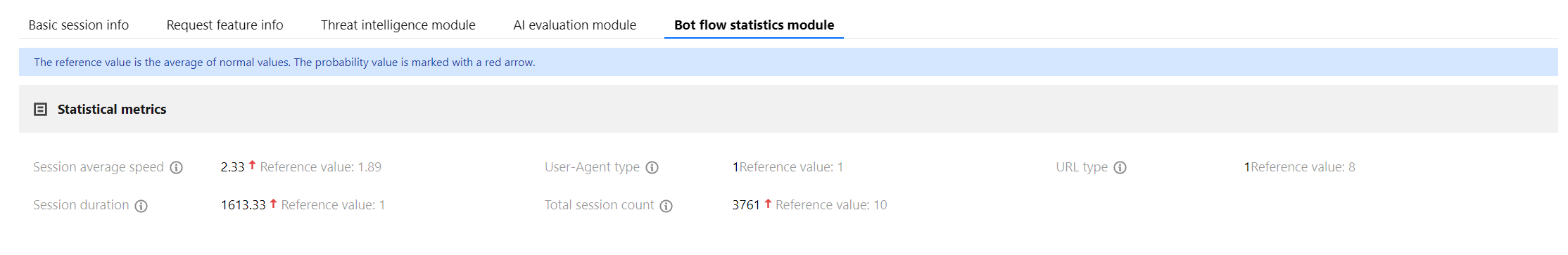Select the AI evaluation module tab
This screenshot has height=255, width=1568.
tap(575, 25)
